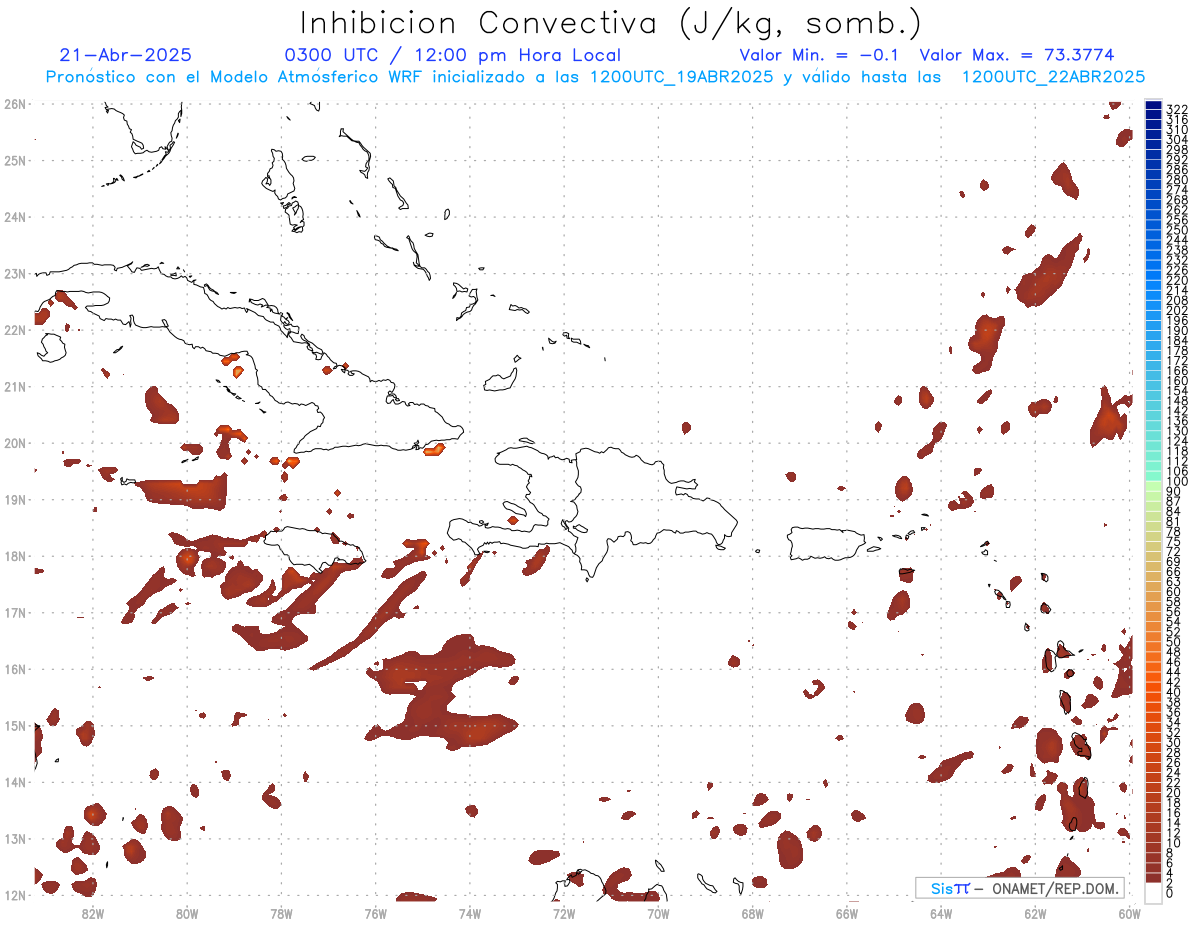Click the "68W" longitude label
This screenshot has height=927, width=1200.
tap(753, 913)
